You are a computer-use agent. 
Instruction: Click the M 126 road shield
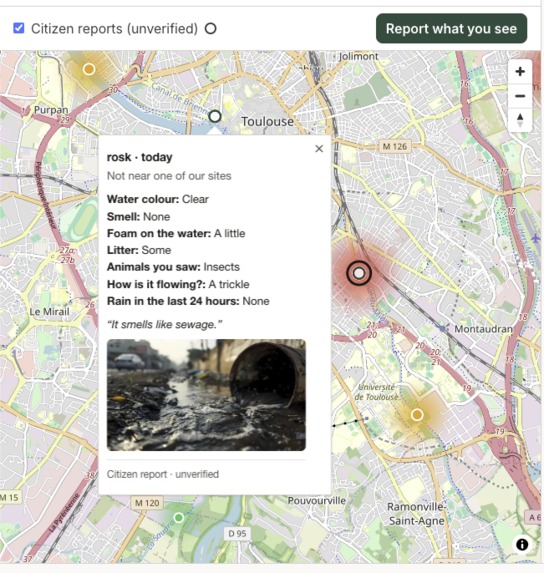395,147
